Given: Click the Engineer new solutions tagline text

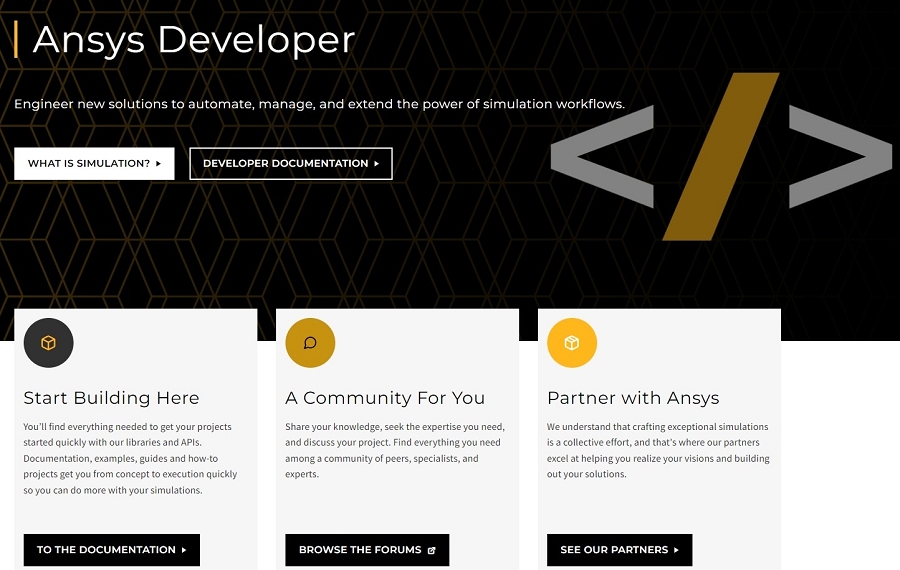Looking at the screenshot, I should click(x=319, y=104).
